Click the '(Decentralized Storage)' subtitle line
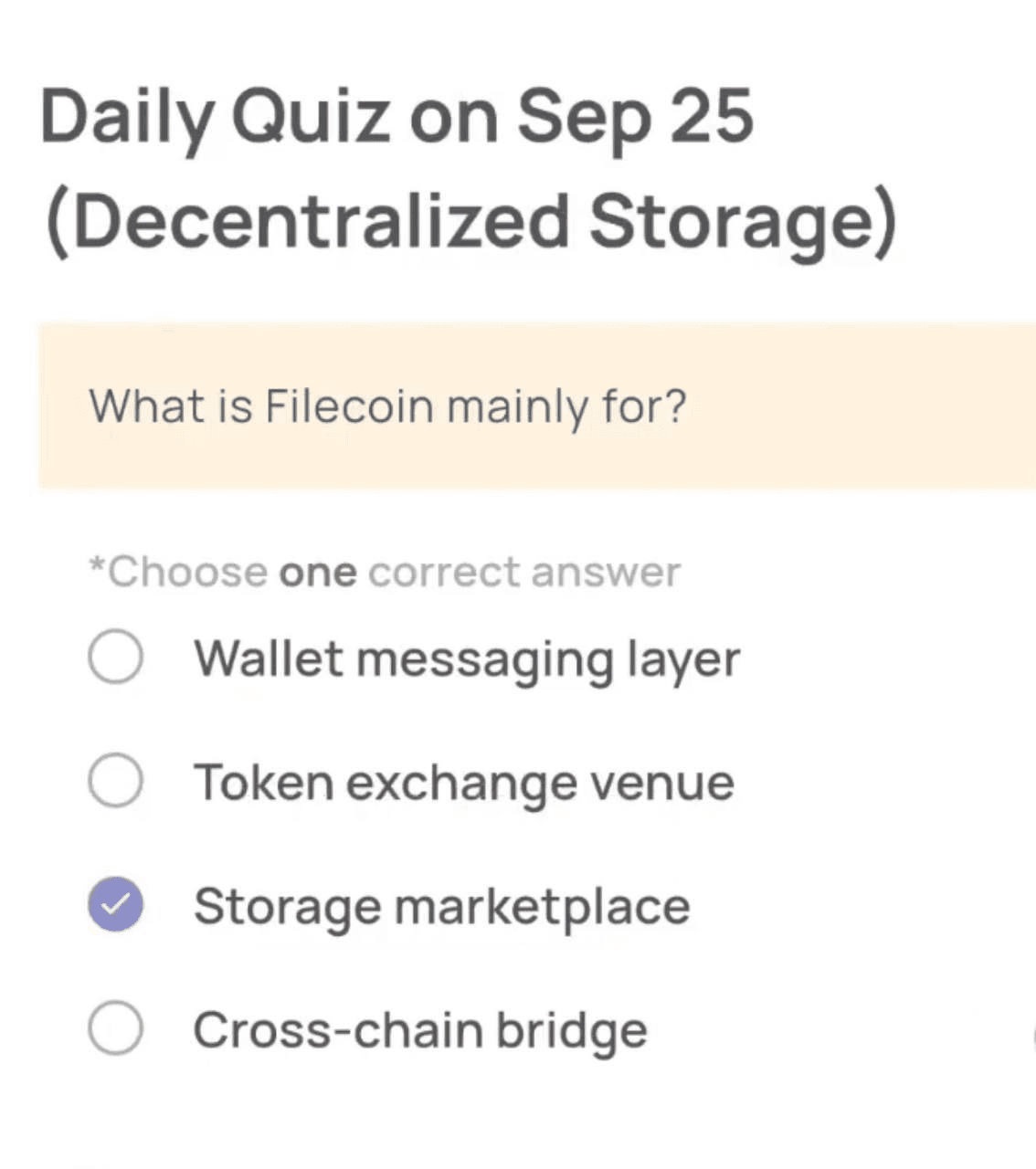 tap(470, 222)
